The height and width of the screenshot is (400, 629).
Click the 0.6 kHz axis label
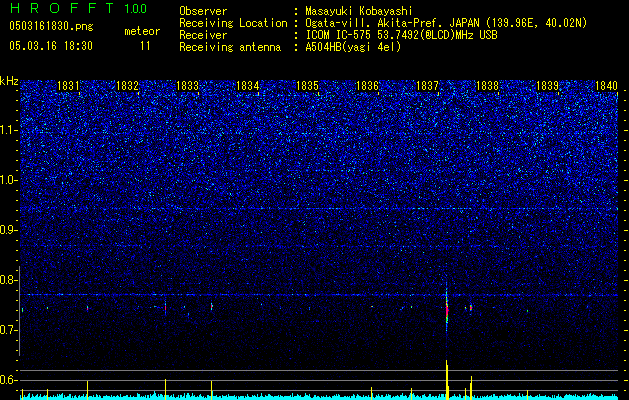pos(9,380)
